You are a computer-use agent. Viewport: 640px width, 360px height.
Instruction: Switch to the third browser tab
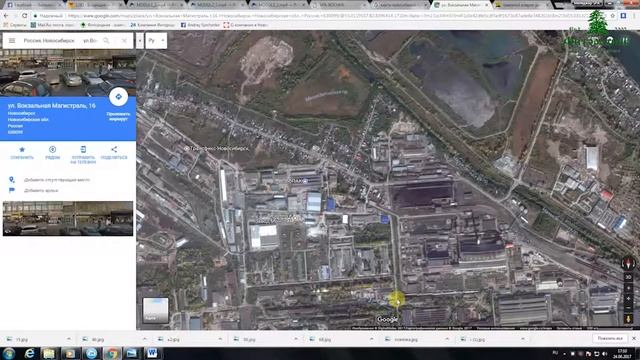(156, 5)
